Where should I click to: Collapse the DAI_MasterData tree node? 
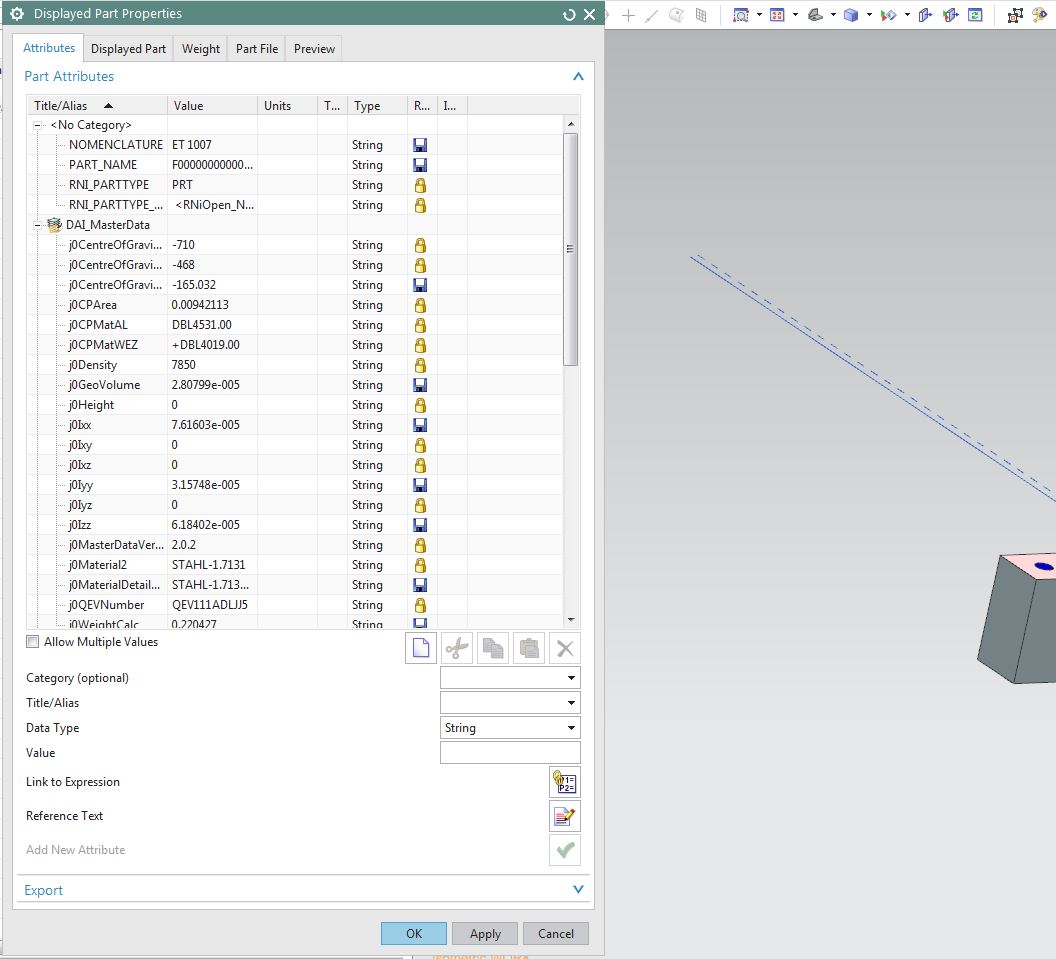[x=37, y=225]
